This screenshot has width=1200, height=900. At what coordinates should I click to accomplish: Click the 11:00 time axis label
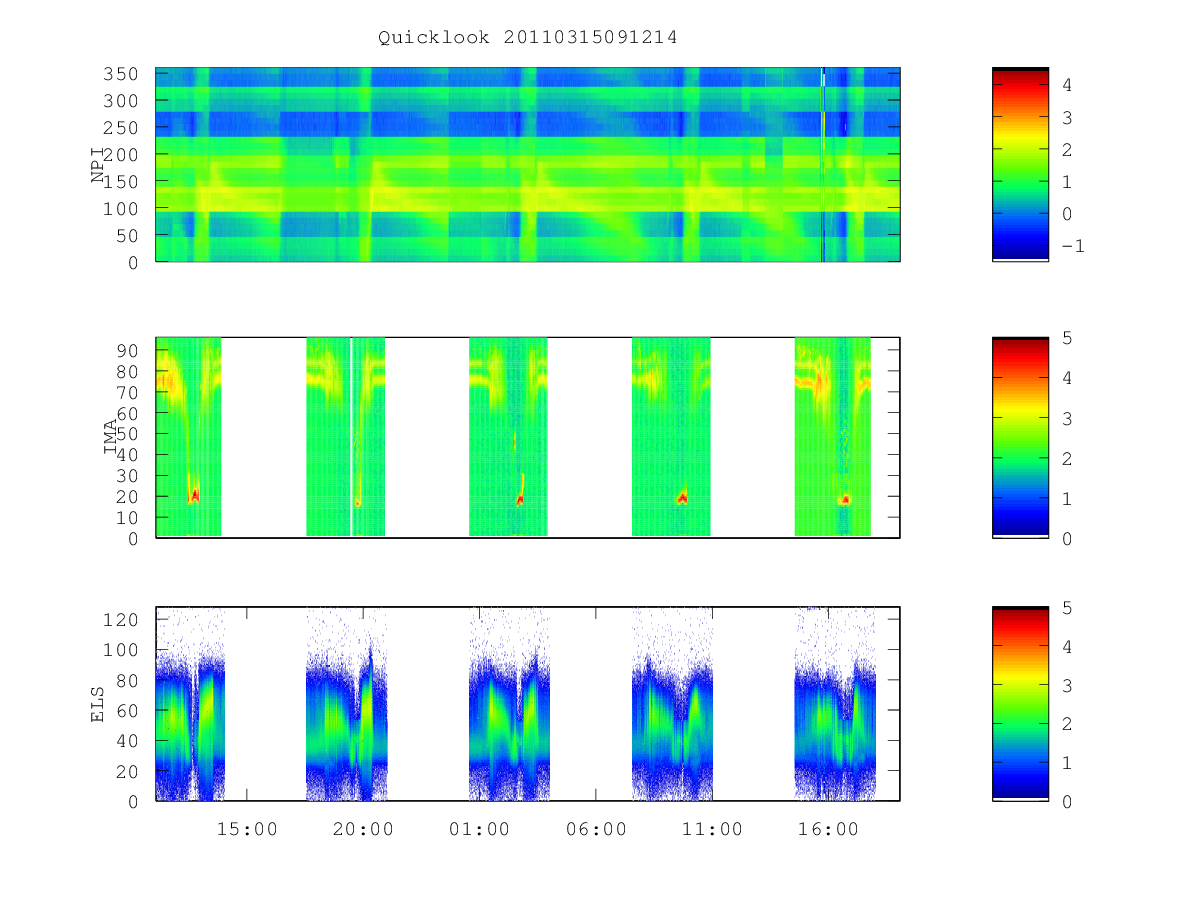pyautogui.click(x=713, y=829)
